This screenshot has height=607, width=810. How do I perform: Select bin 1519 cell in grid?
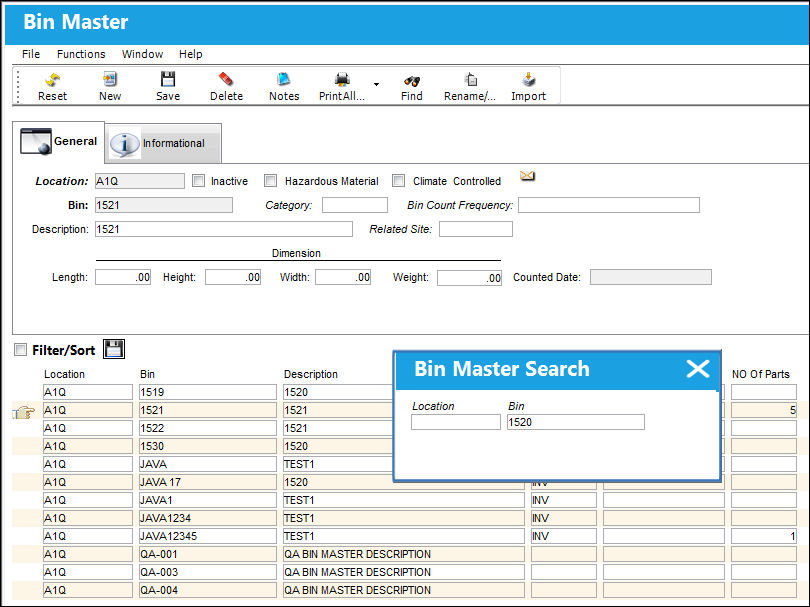pos(208,392)
